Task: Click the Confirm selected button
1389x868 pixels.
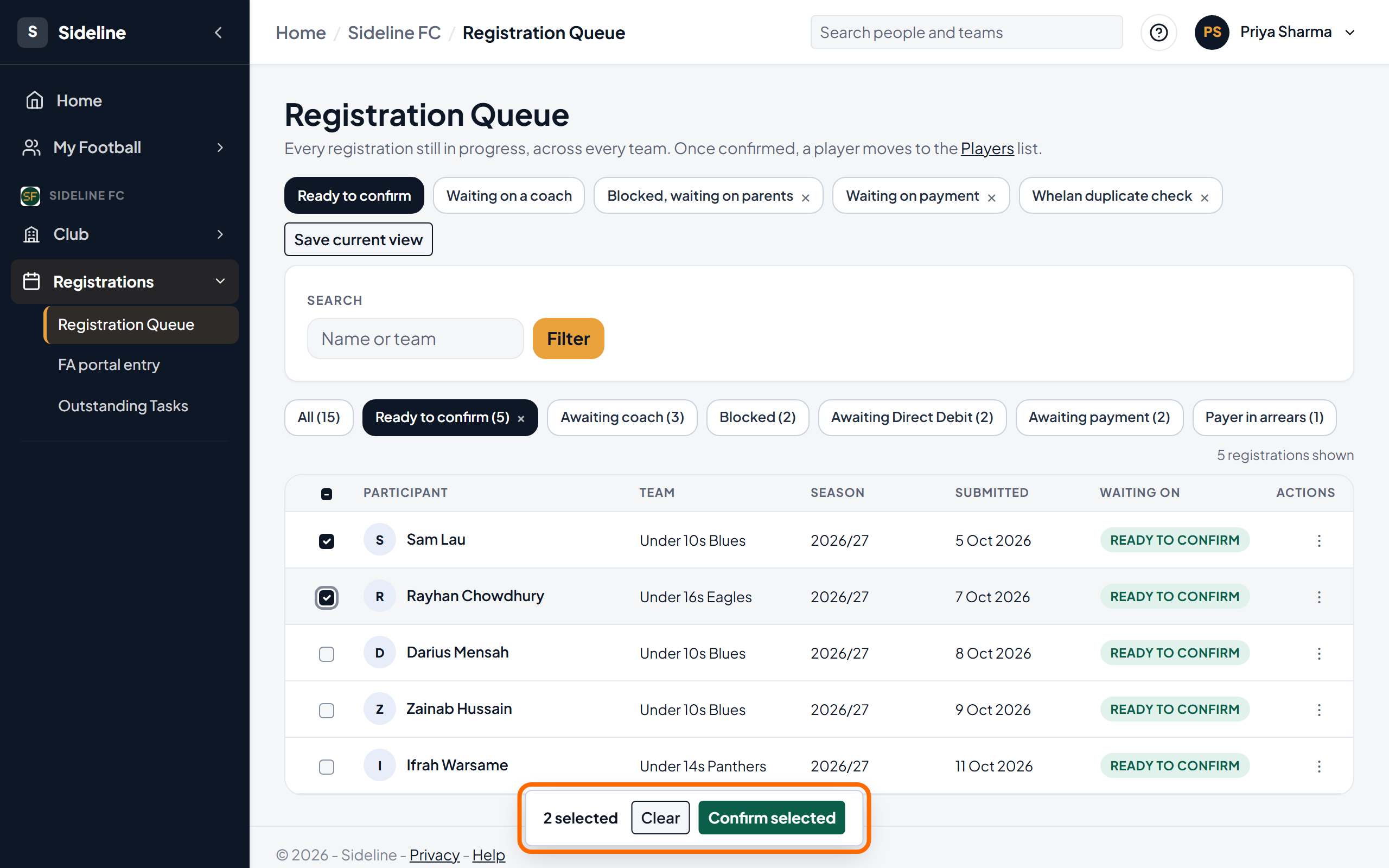Action: pos(771,818)
